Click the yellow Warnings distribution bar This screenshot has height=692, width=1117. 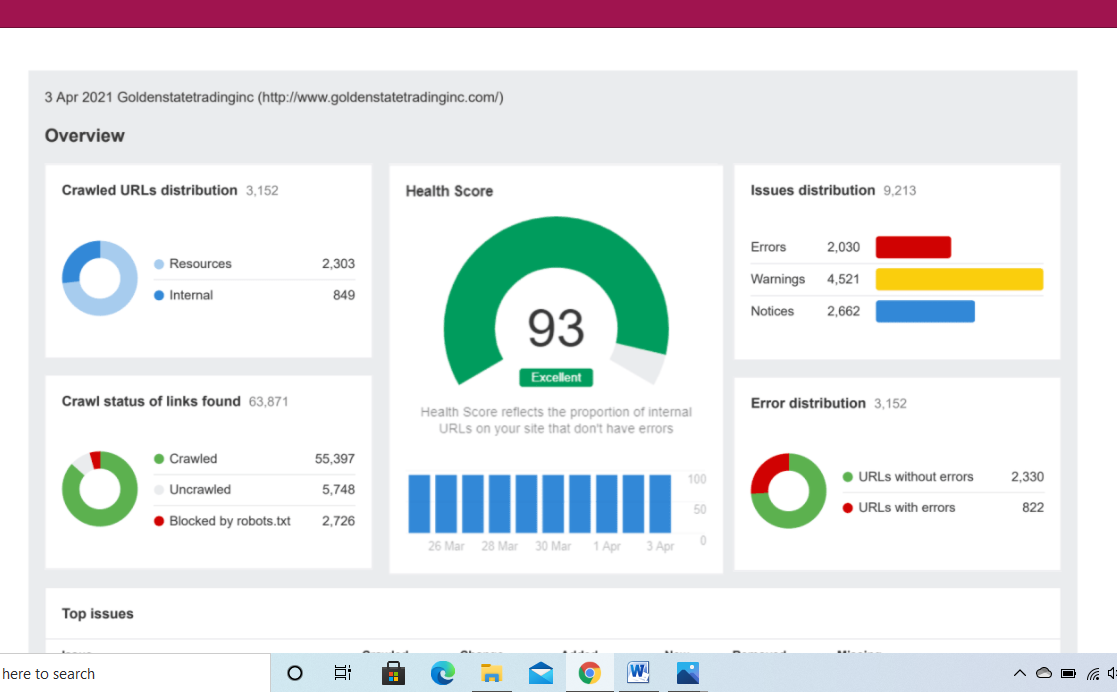[958, 278]
